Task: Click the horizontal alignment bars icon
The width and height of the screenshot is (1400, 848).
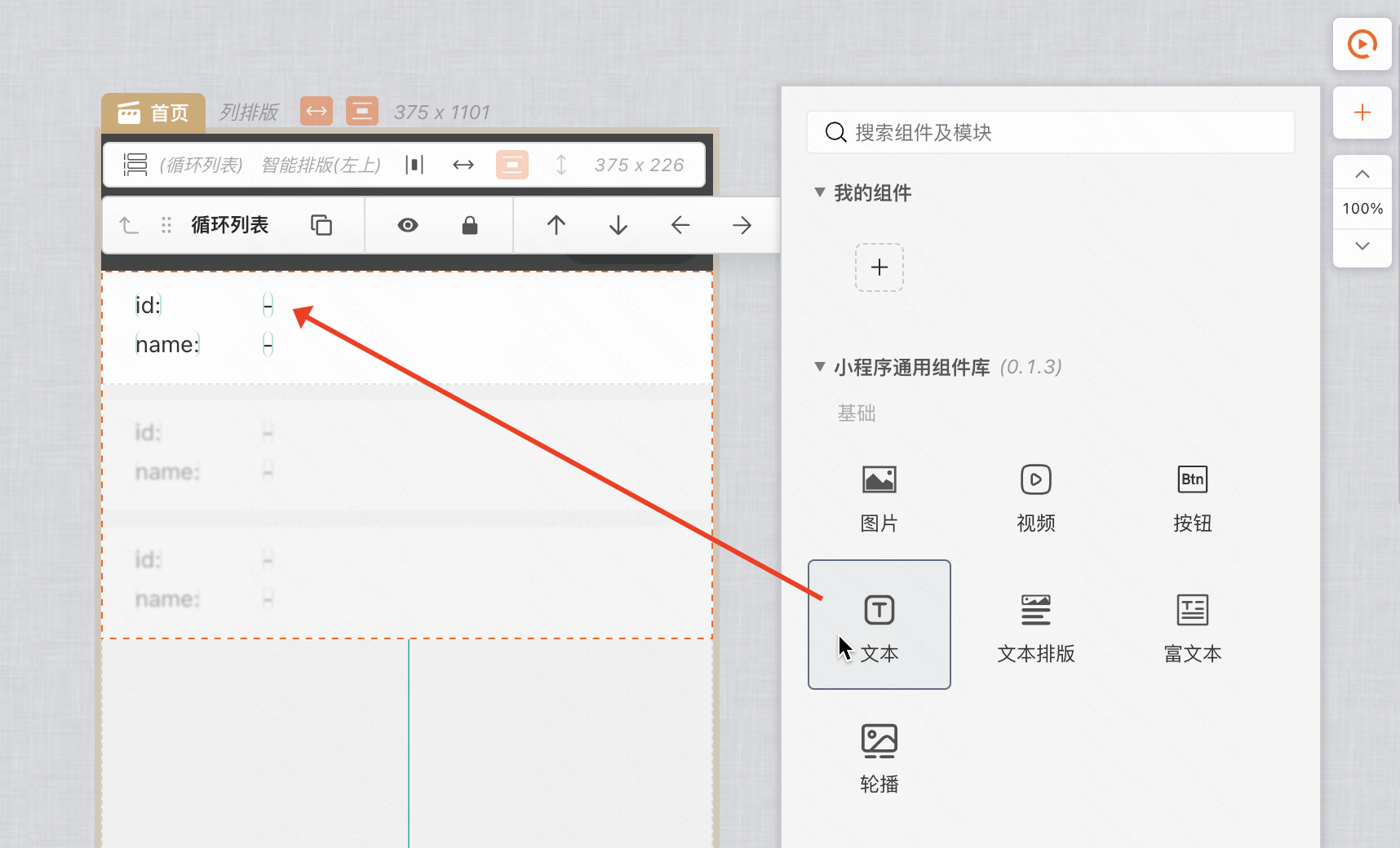Action: (x=414, y=165)
